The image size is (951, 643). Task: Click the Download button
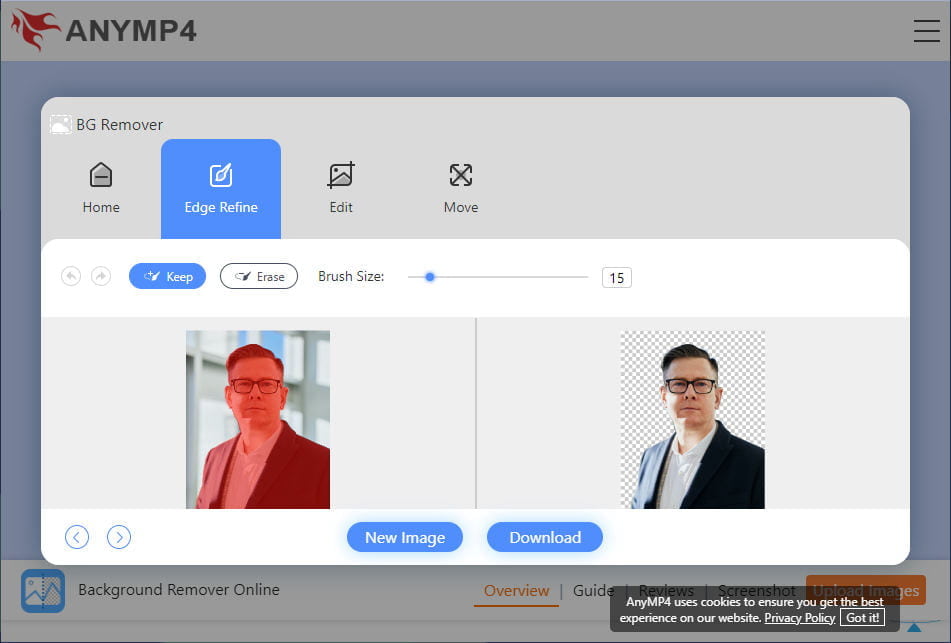[544, 537]
